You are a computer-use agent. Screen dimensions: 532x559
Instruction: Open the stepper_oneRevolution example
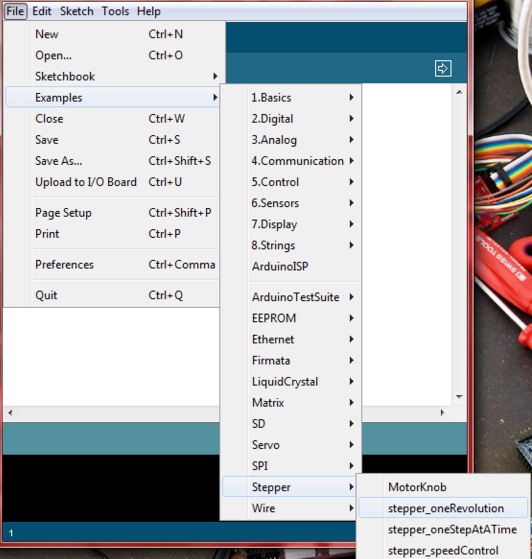443,508
